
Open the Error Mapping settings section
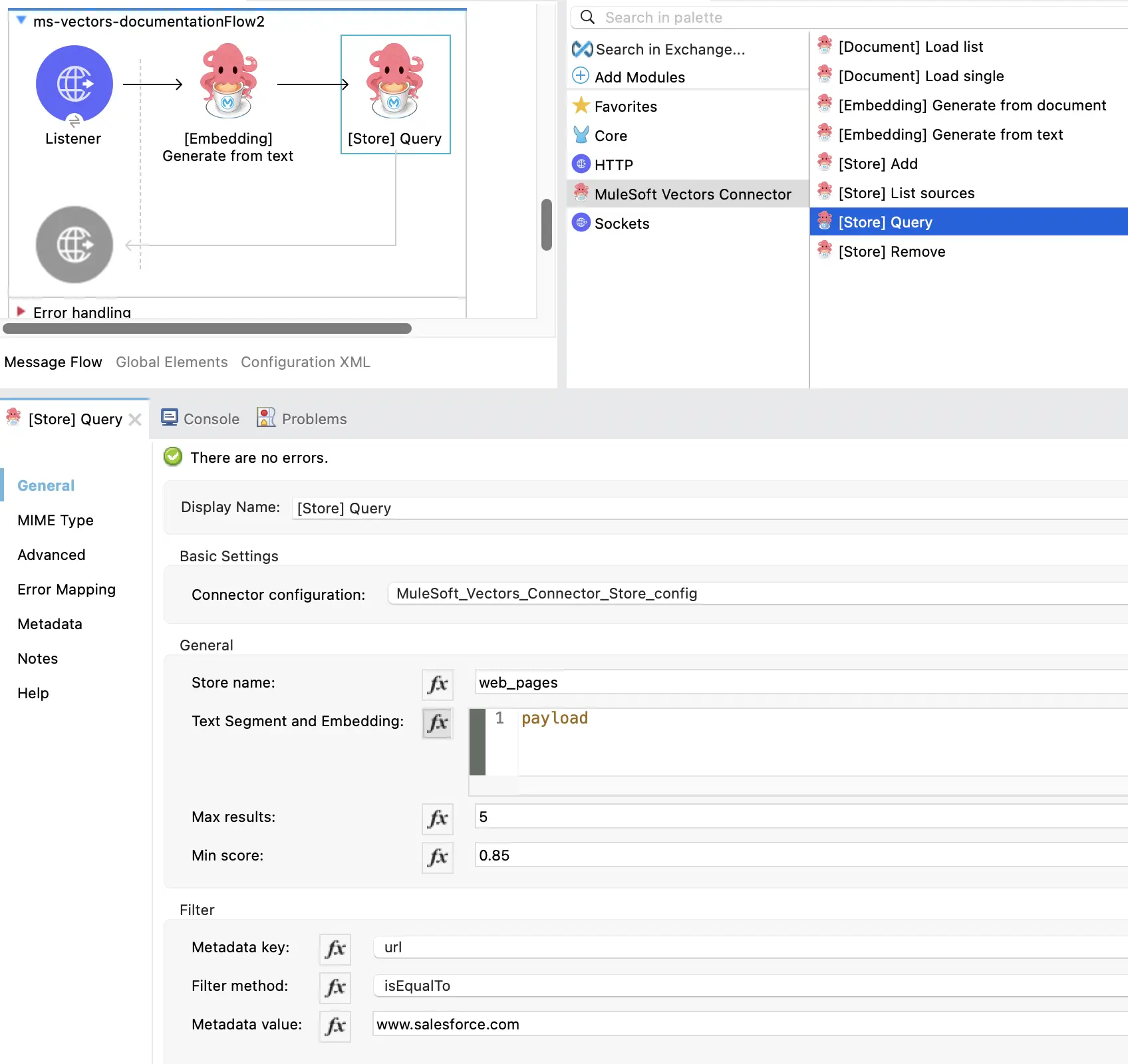(x=67, y=590)
